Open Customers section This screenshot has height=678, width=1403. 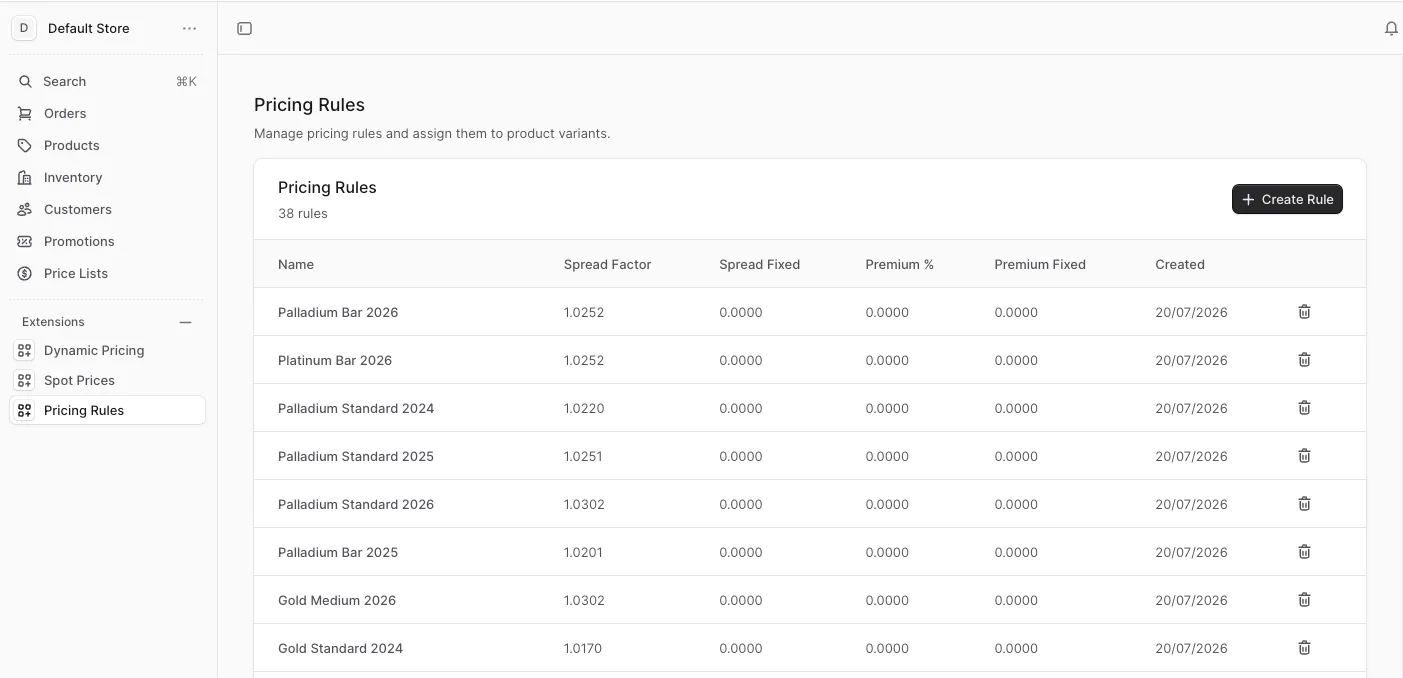click(x=108, y=209)
